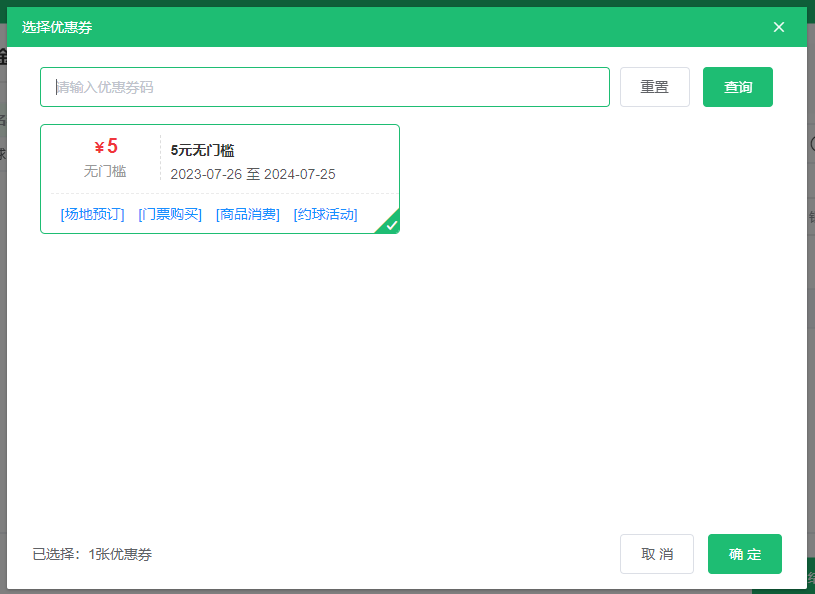The image size is (815, 594).
Task: Confirm selection with the 确定 button
Action: [745, 554]
